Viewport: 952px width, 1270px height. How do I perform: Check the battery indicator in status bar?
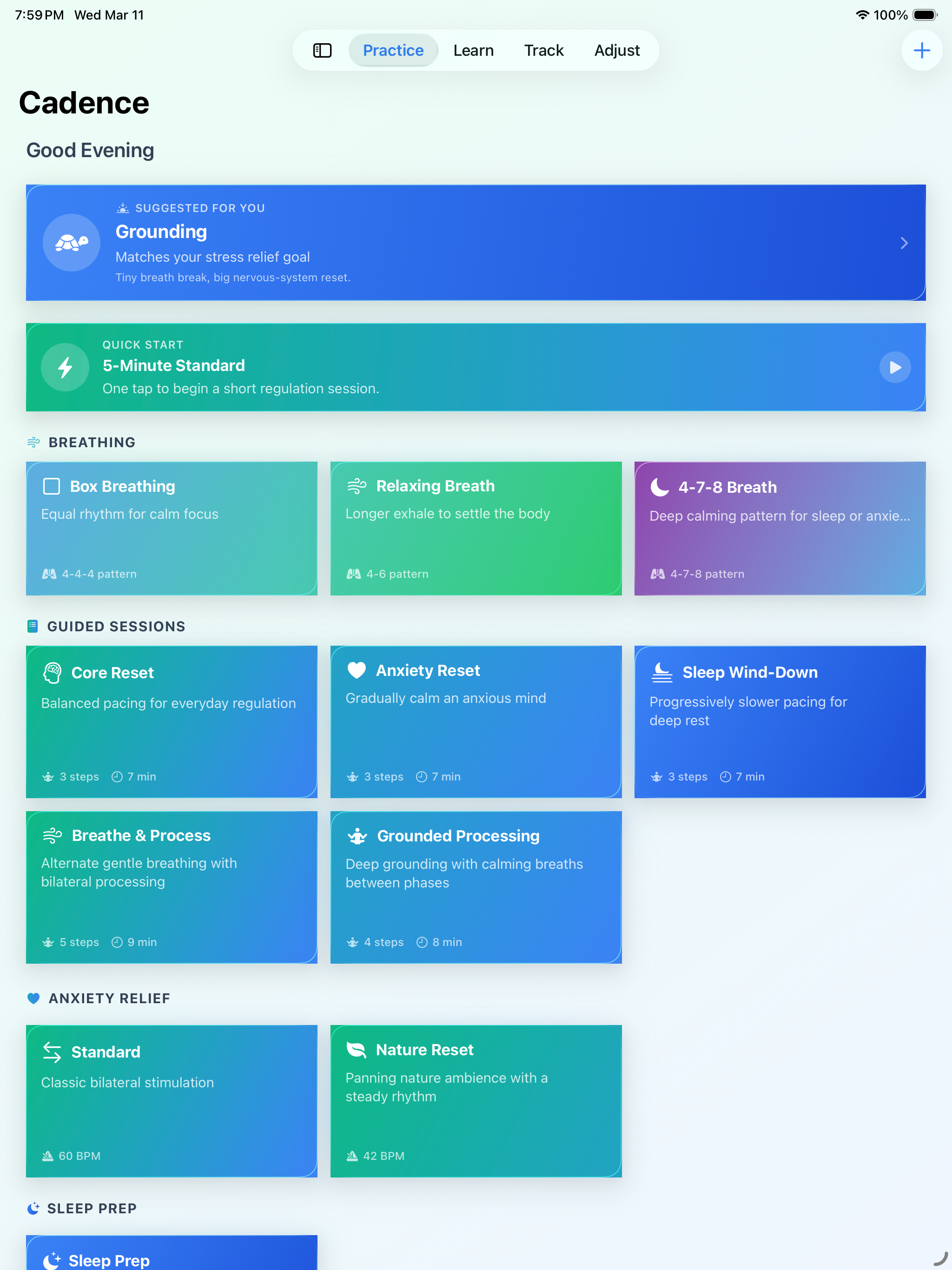[925, 15]
